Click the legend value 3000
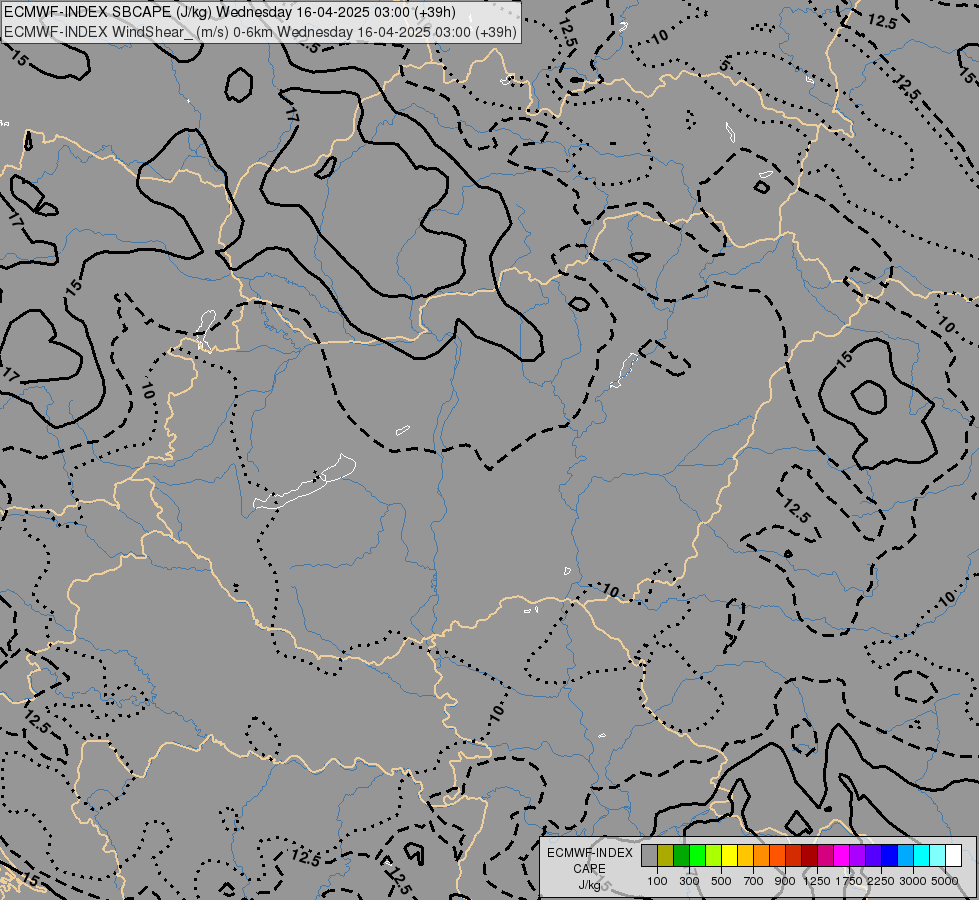 pos(913,881)
